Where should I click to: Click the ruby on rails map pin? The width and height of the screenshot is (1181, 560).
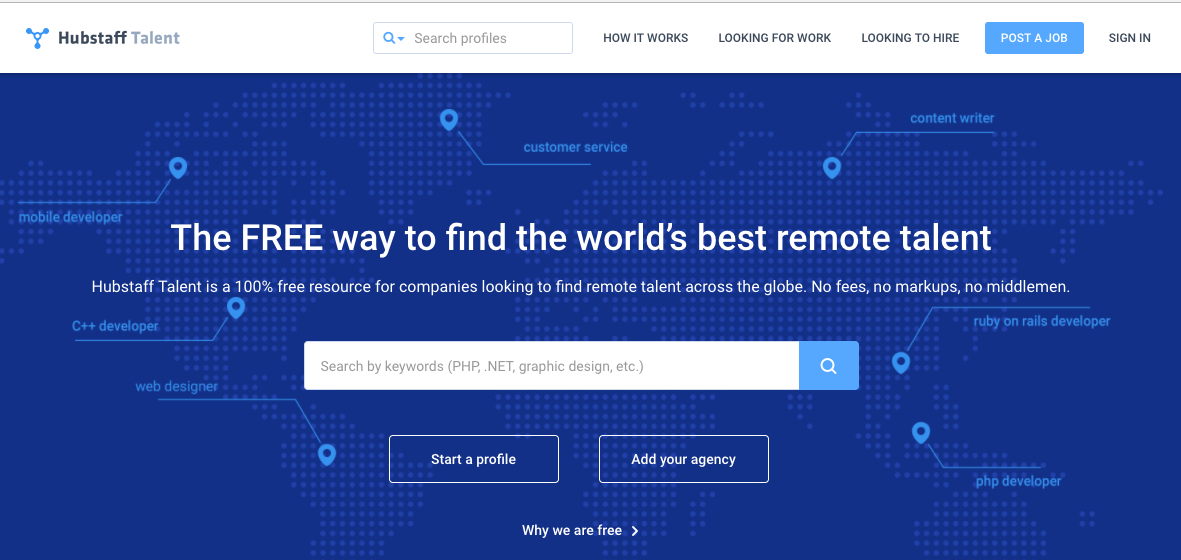(901, 362)
